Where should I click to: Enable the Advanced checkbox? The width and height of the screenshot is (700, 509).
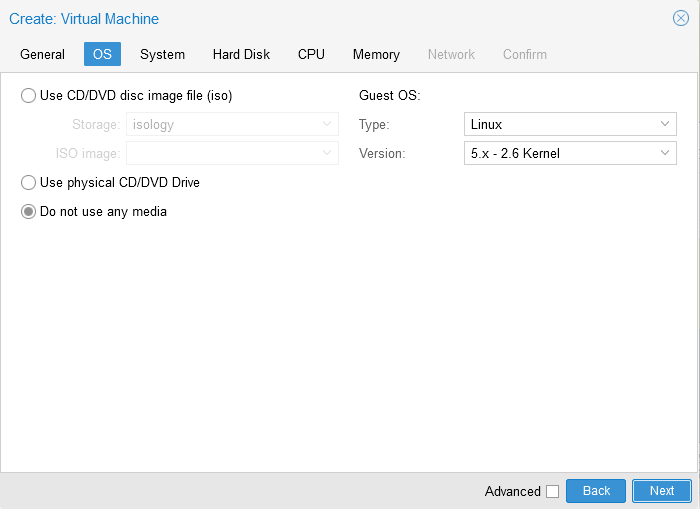(x=552, y=491)
